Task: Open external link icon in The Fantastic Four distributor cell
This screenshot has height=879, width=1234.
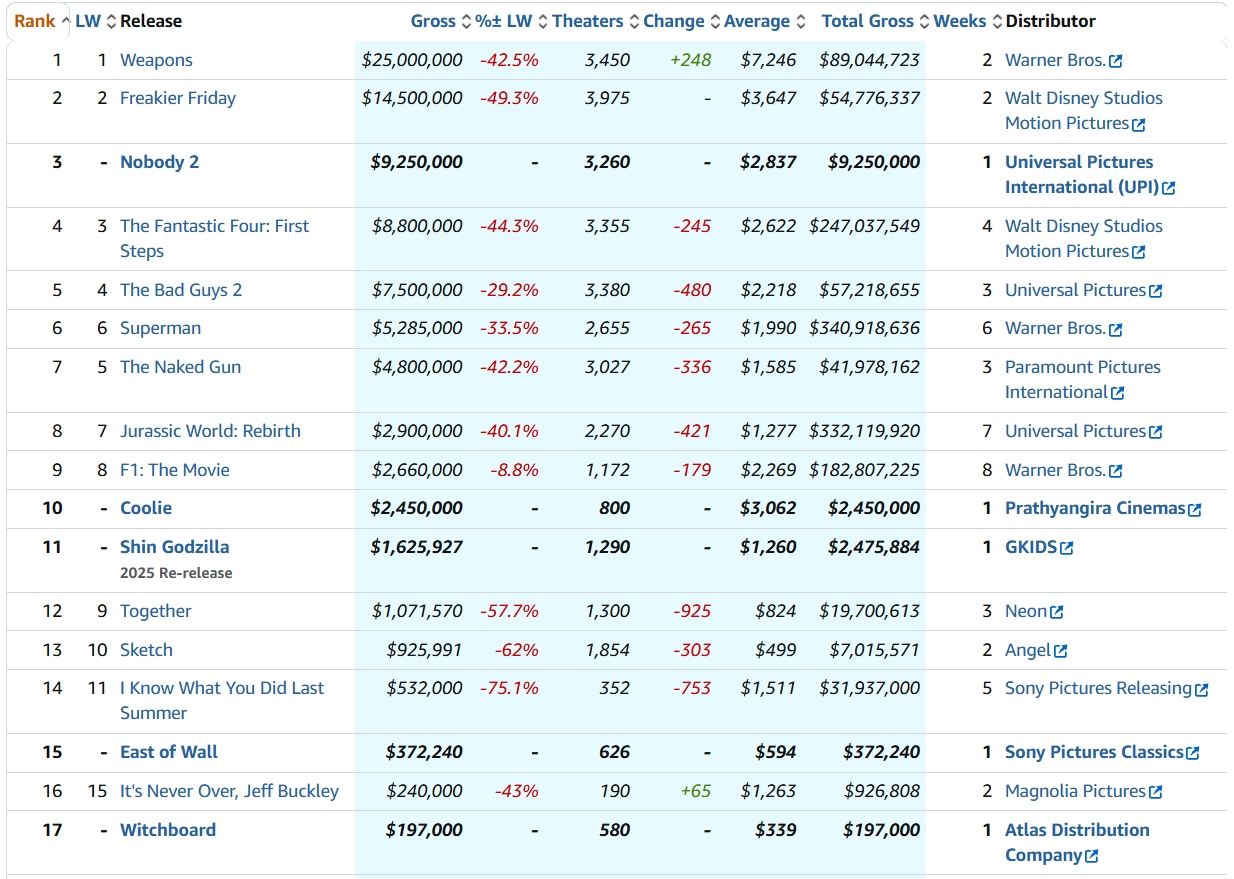Action: [x=1139, y=253]
